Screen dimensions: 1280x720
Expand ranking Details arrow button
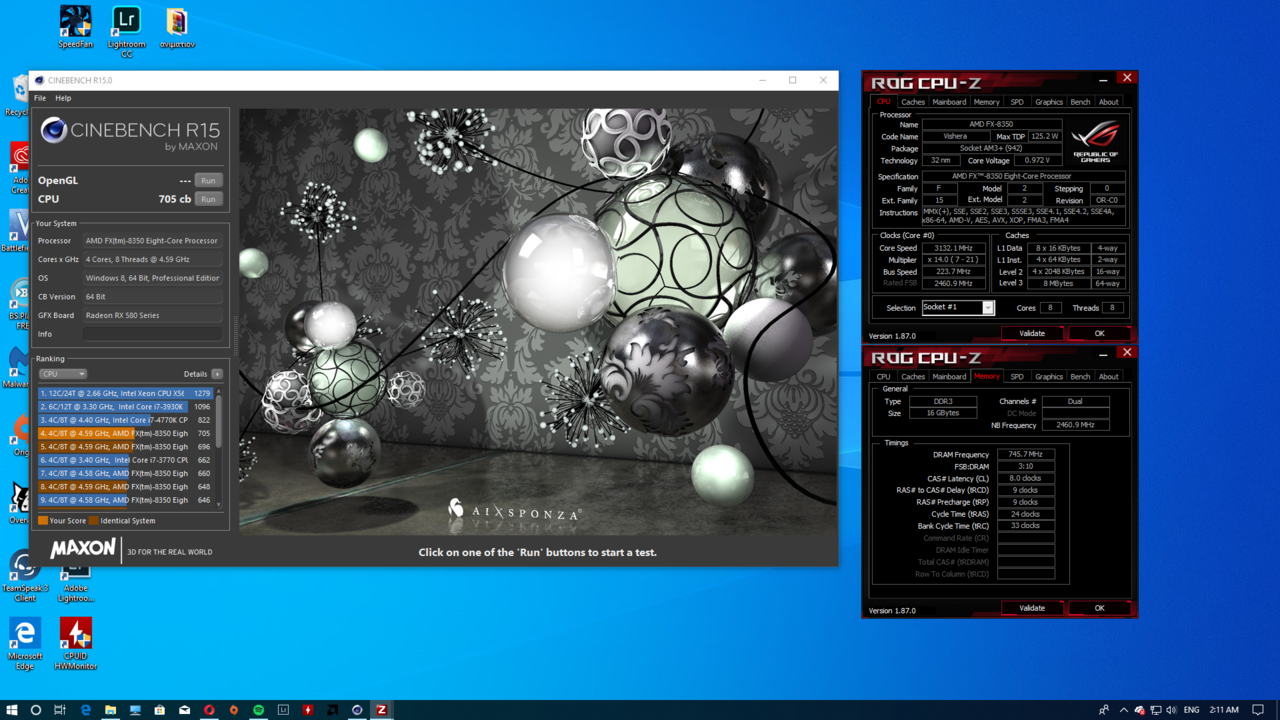[x=217, y=374]
